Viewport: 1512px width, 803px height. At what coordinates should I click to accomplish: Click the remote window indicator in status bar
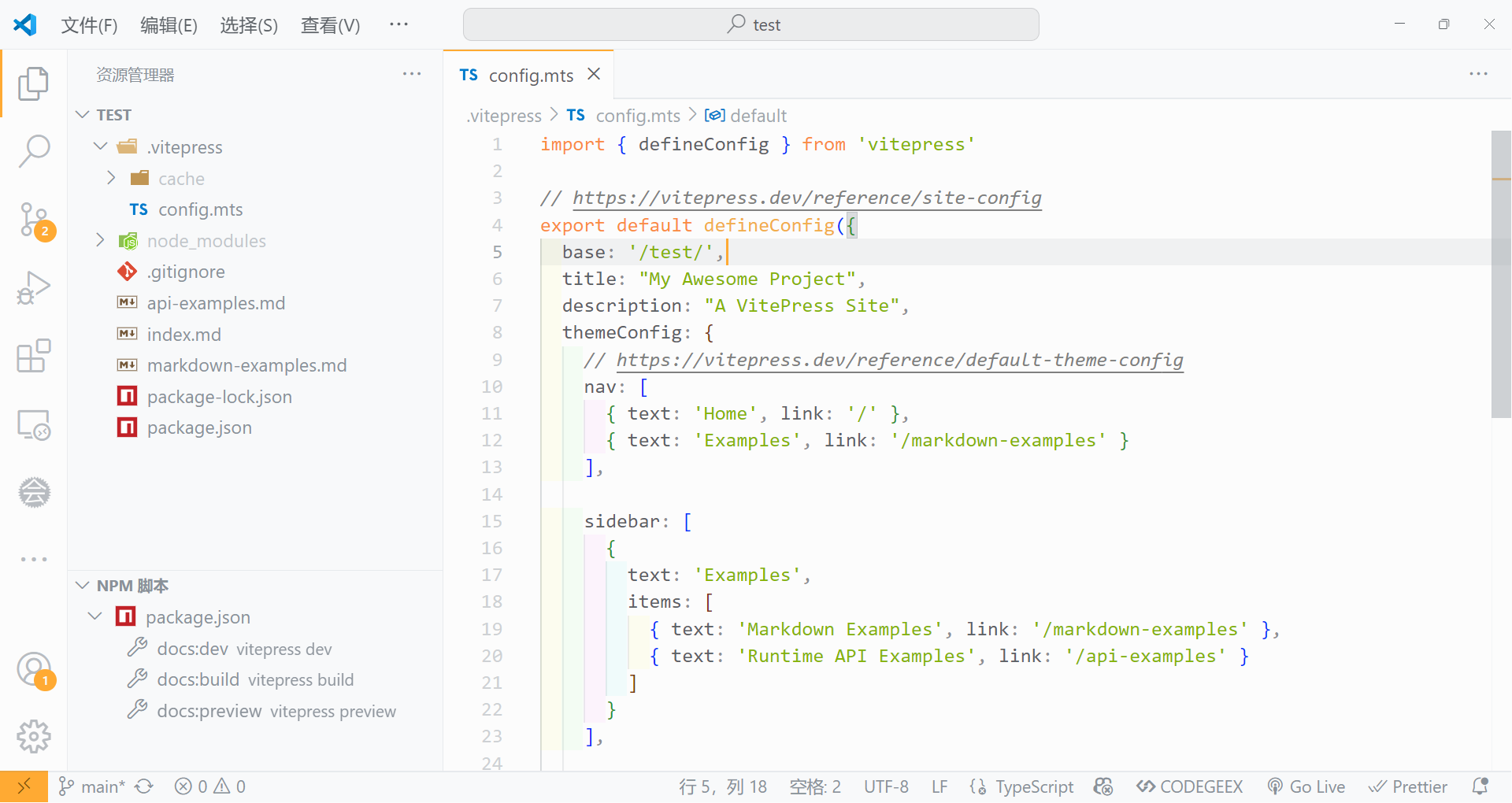[x=24, y=786]
